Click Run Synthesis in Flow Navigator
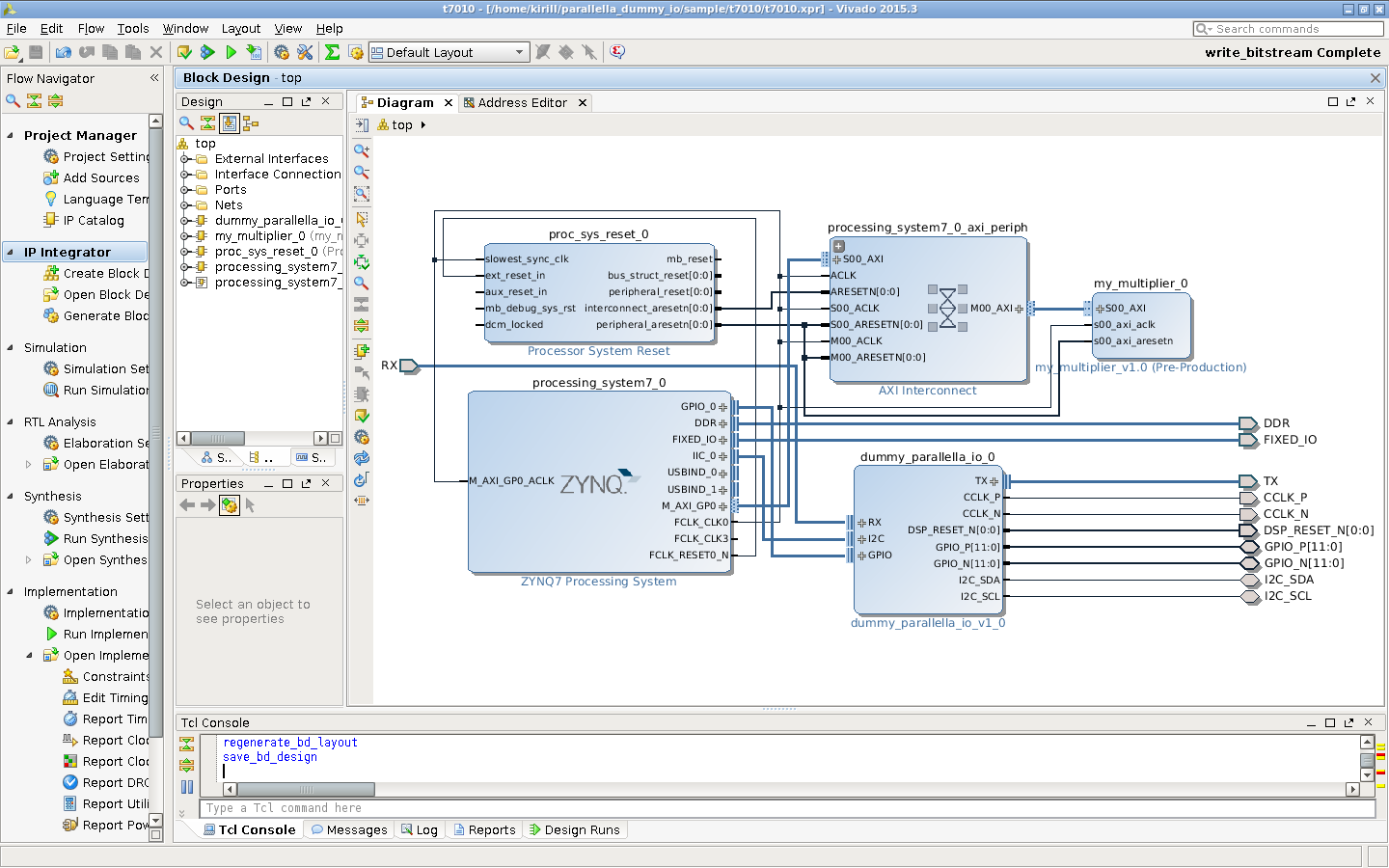Image resolution: width=1389 pixels, height=868 pixels. [x=105, y=539]
